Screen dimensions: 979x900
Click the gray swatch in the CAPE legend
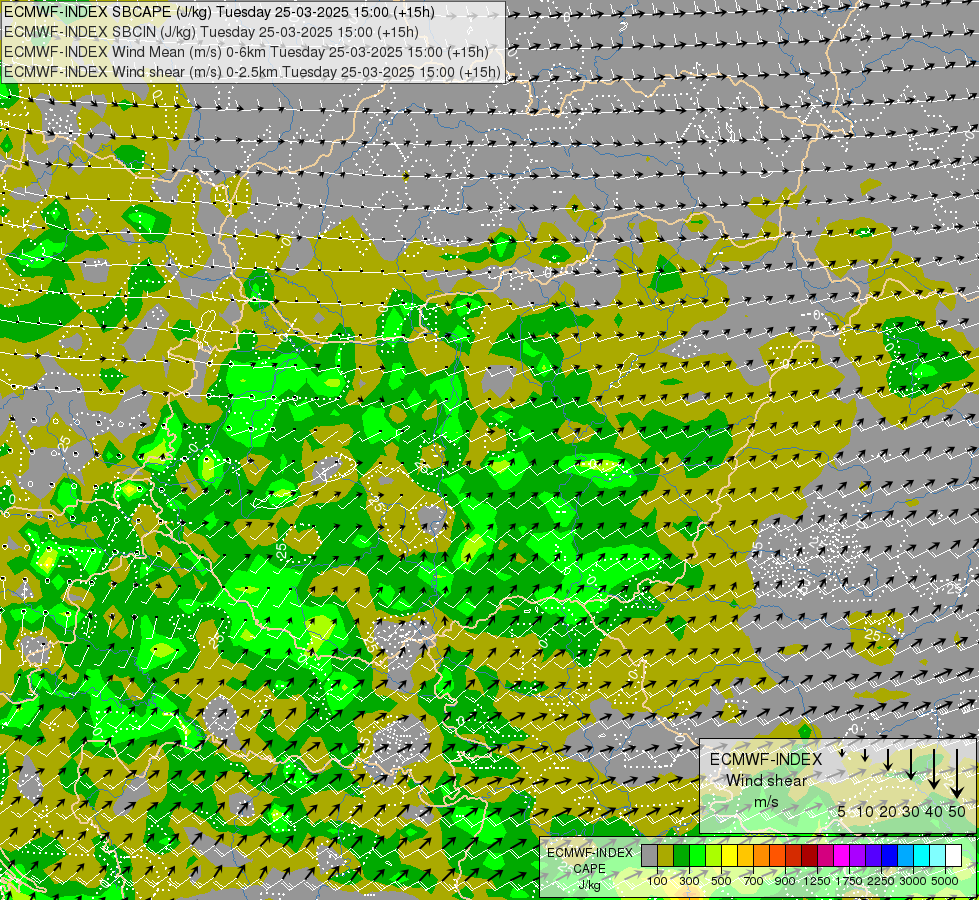(649, 856)
